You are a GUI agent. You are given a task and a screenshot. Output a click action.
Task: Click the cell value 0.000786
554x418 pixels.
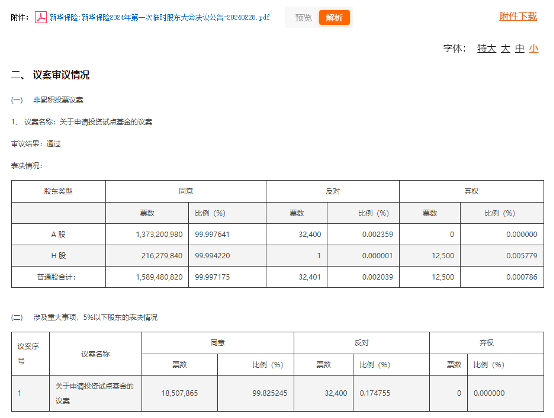click(x=521, y=277)
